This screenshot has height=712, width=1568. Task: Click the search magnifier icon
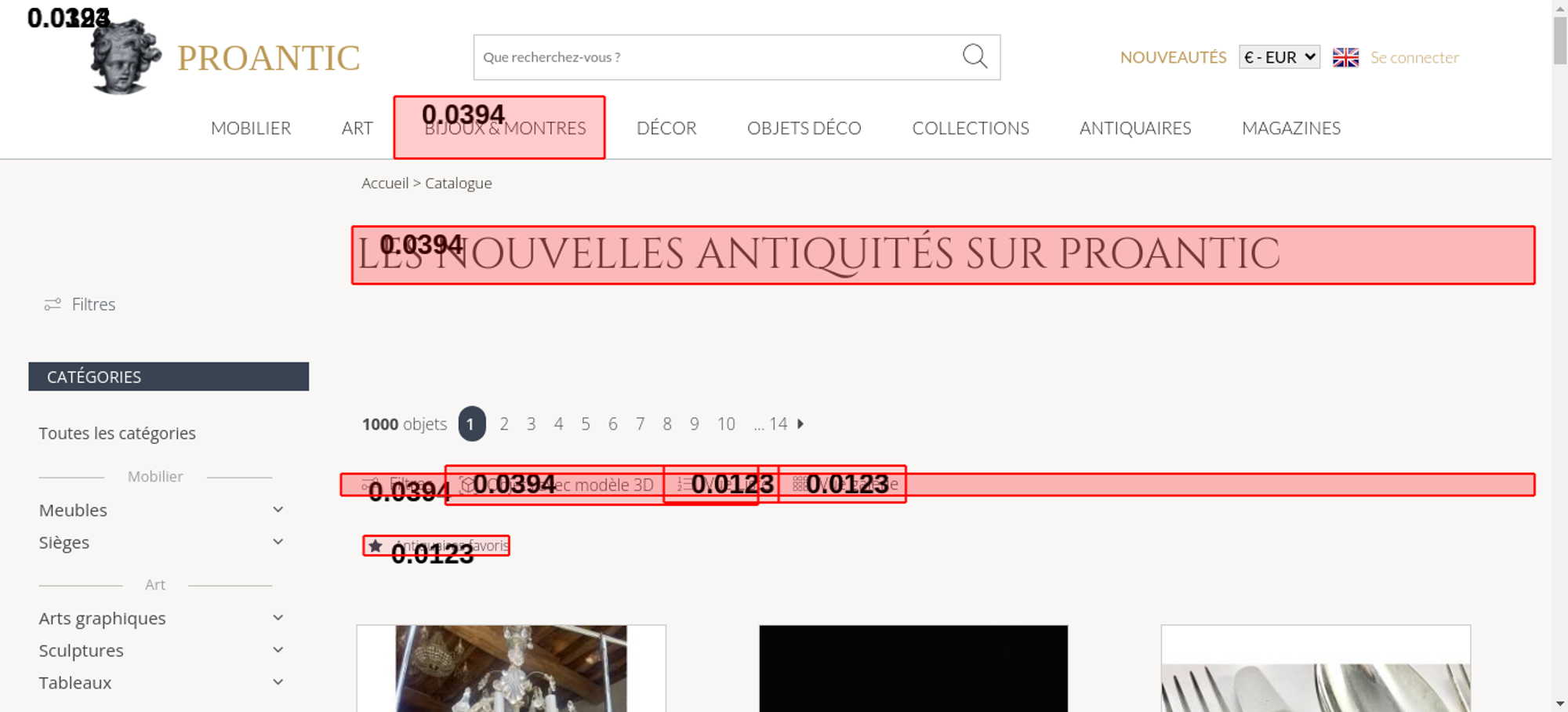pyautogui.click(x=975, y=56)
